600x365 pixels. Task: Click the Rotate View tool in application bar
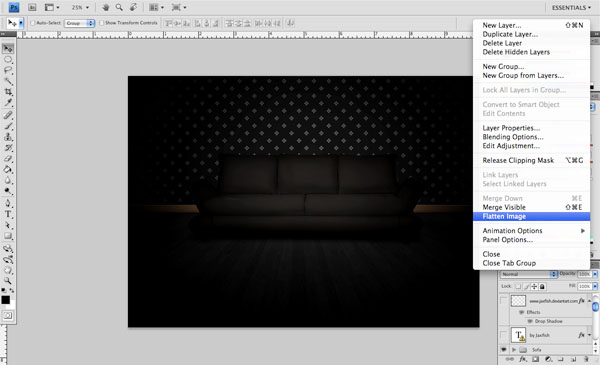point(134,7)
